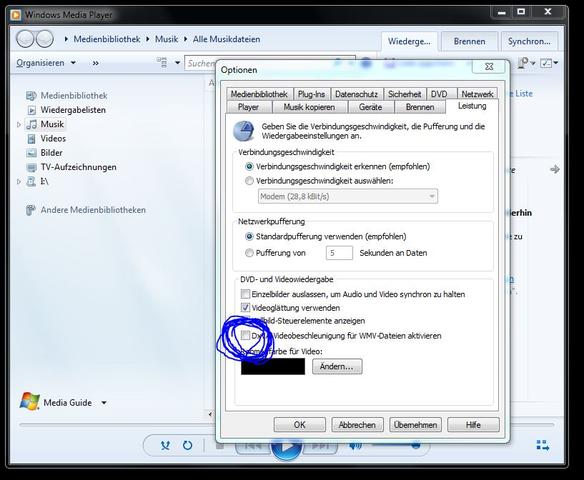Click the Windows logo beside Media Guide
584x480 pixels.
coord(30,401)
